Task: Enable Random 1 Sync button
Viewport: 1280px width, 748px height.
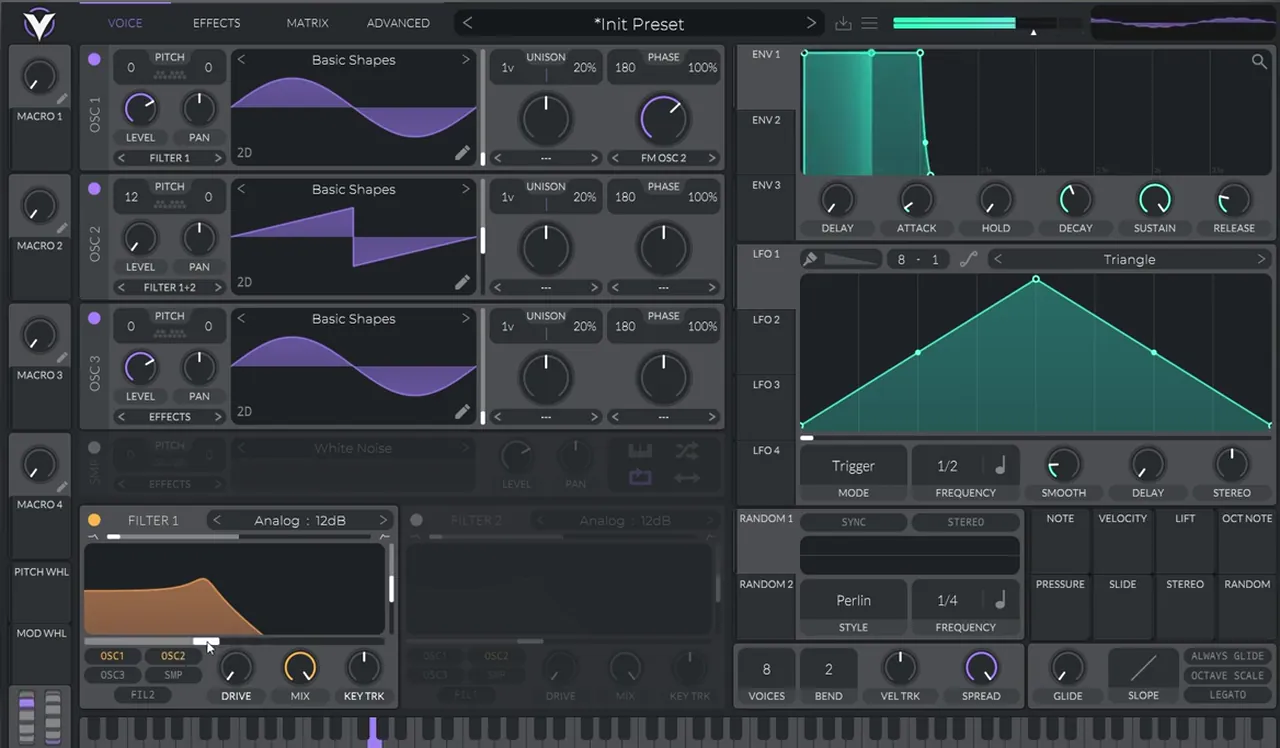Action: point(853,522)
